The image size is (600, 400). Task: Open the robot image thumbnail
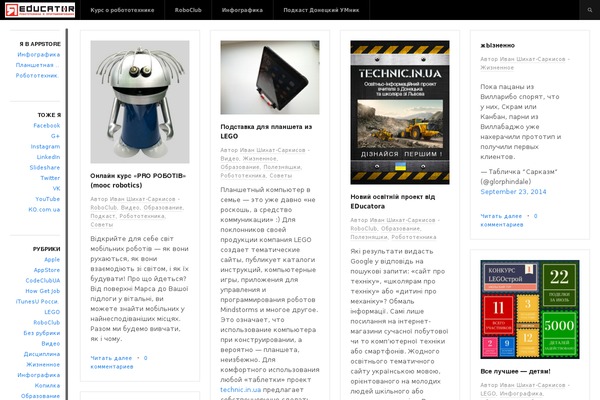click(140, 102)
